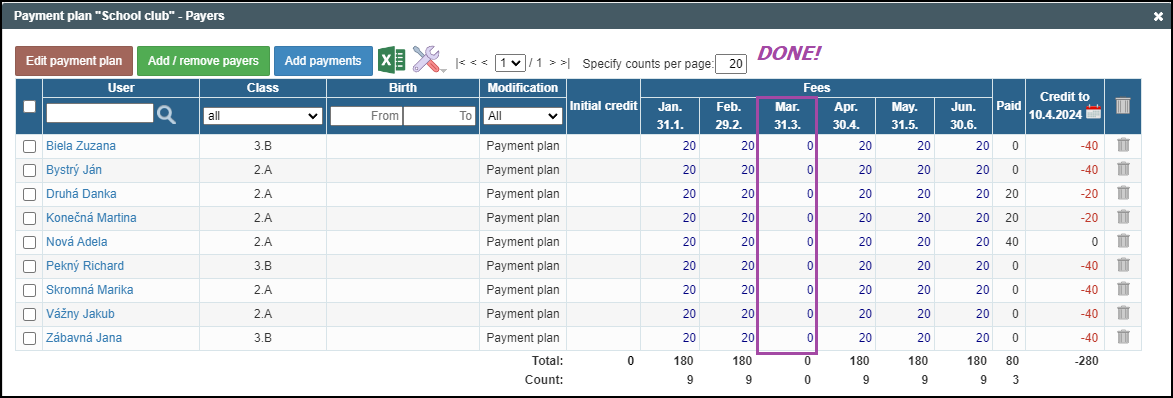
Task: Open the calendar icon next to Credit to date
Action: coord(1094,112)
